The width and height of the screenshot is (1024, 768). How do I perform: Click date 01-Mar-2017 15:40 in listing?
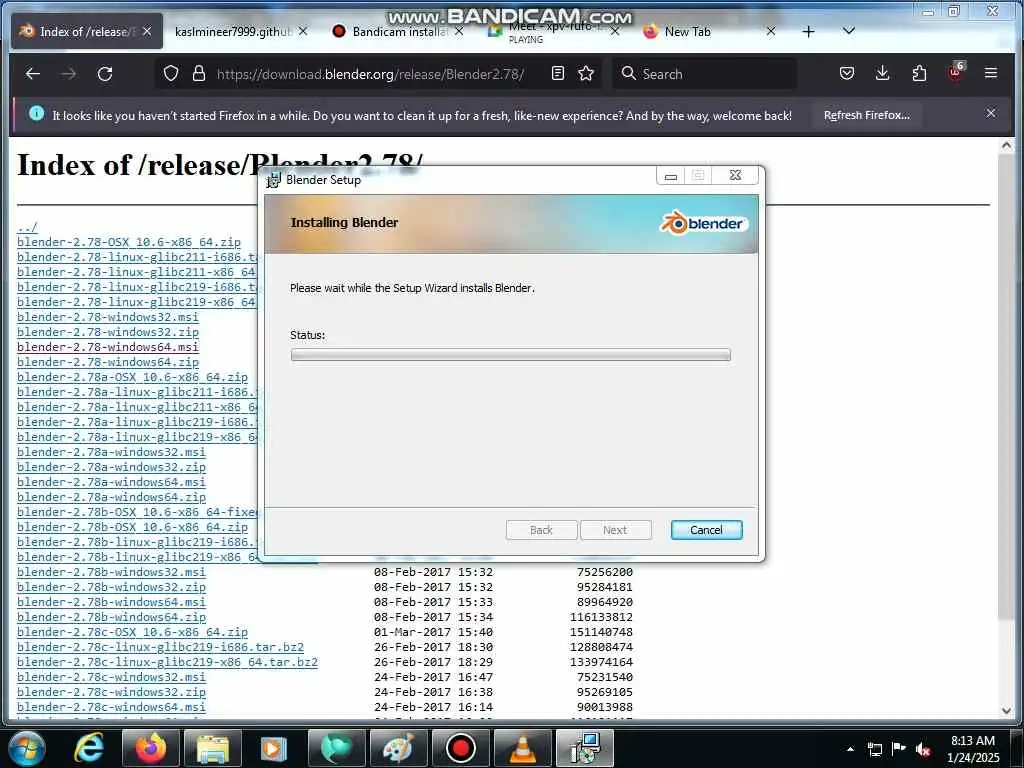[433, 632]
